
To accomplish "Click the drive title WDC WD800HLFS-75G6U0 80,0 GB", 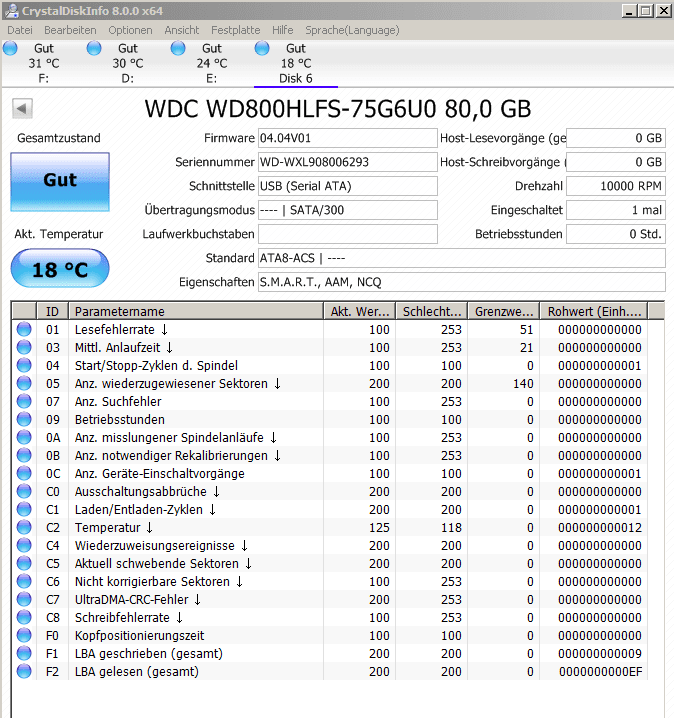I will [x=338, y=109].
